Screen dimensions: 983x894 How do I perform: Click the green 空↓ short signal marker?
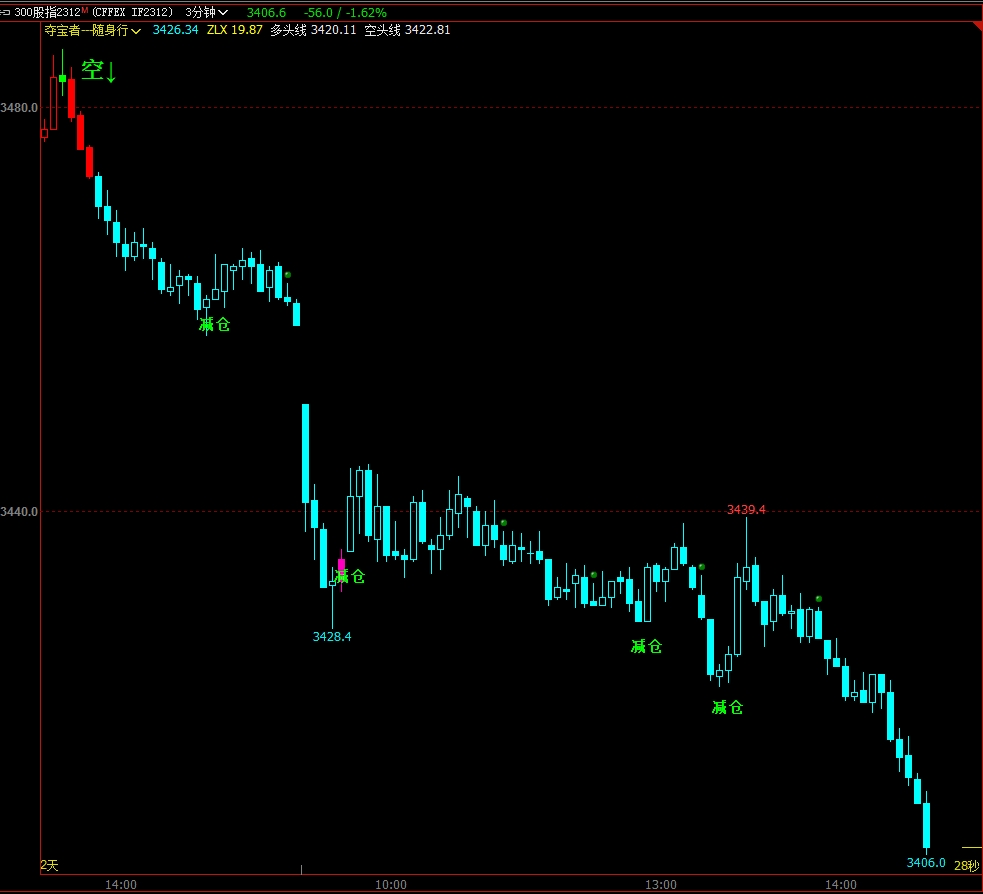(x=98, y=71)
